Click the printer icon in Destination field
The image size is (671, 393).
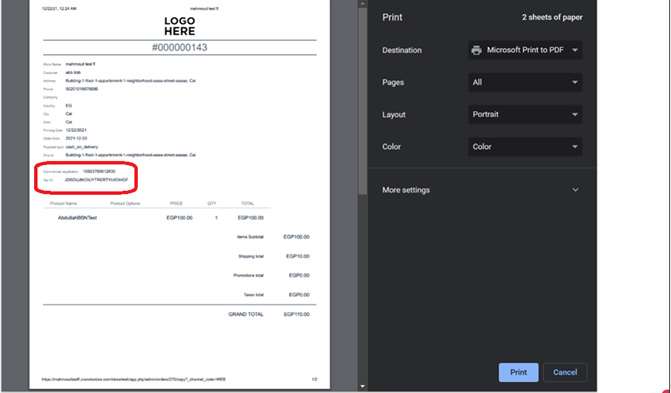(476, 50)
